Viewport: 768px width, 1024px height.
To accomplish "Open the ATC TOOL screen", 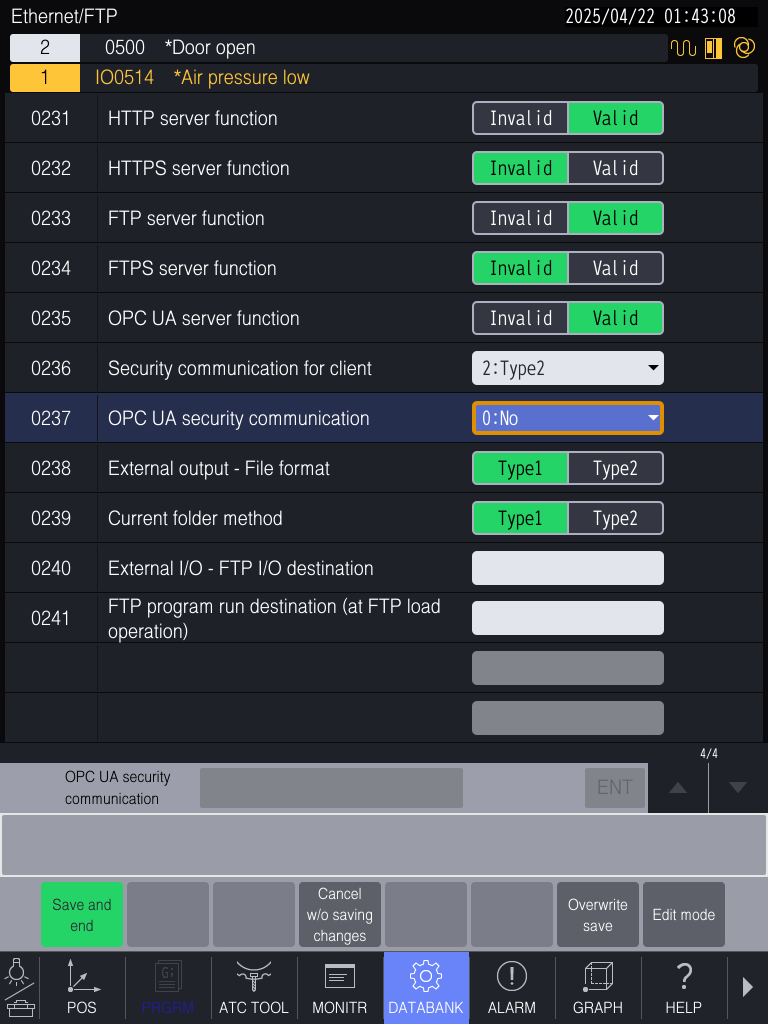I will point(254,988).
